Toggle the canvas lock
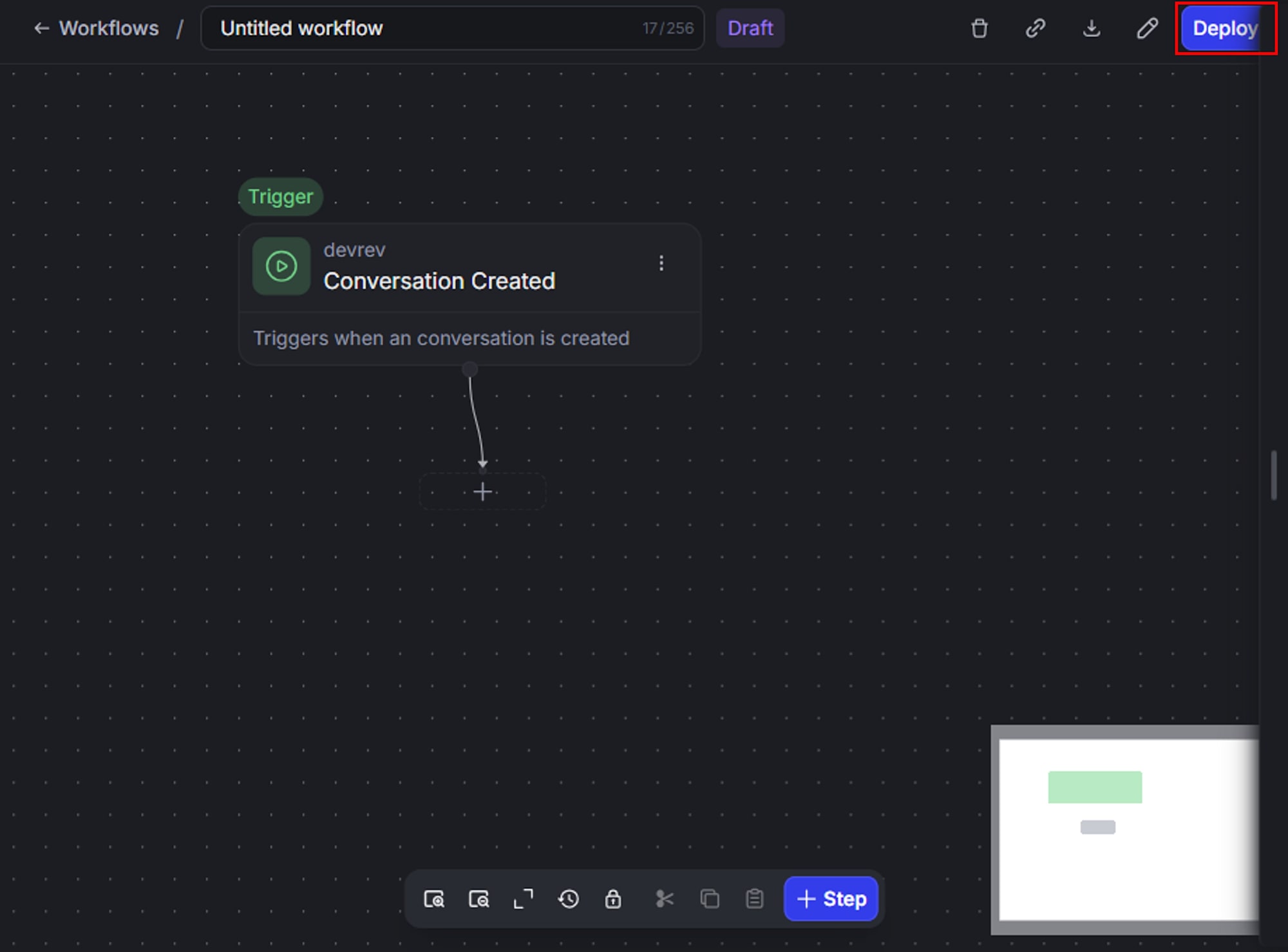 pyautogui.click(x=613, y=899)
